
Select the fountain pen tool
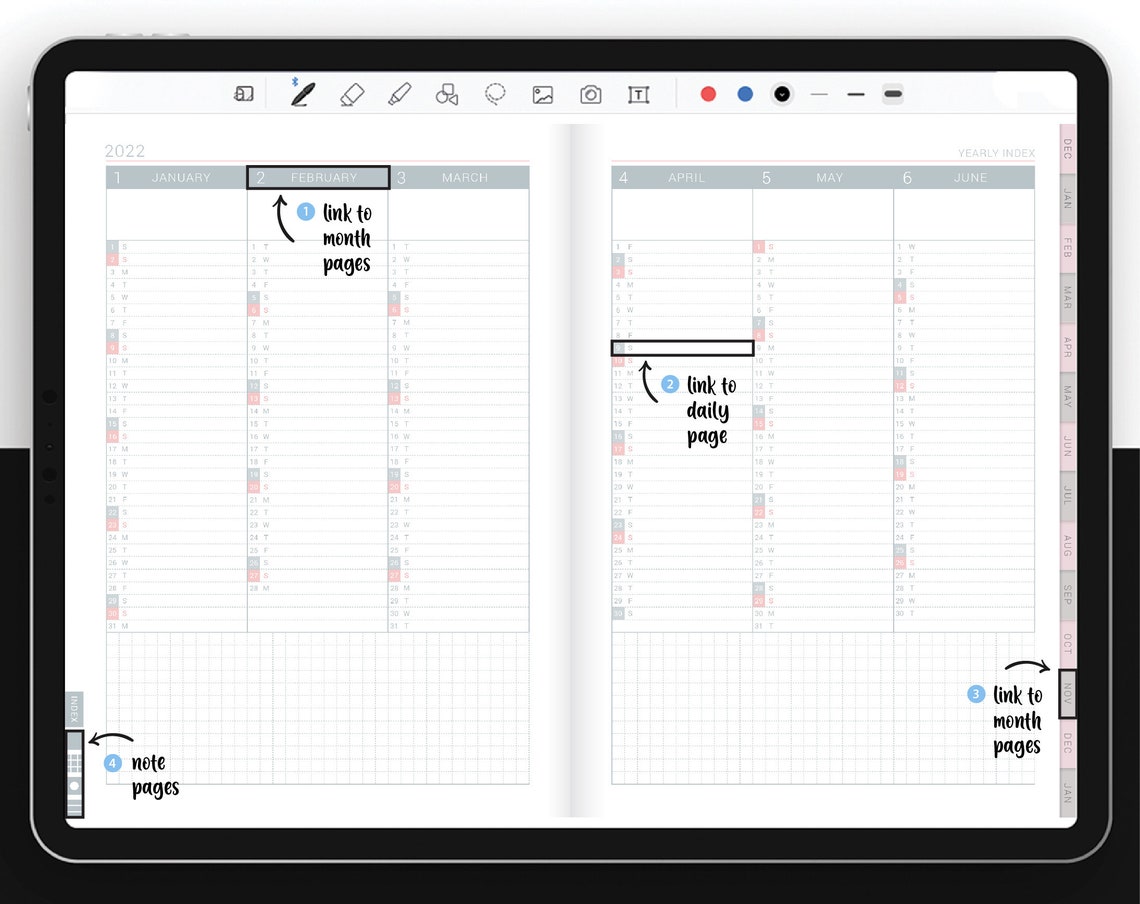coord(302,93)
